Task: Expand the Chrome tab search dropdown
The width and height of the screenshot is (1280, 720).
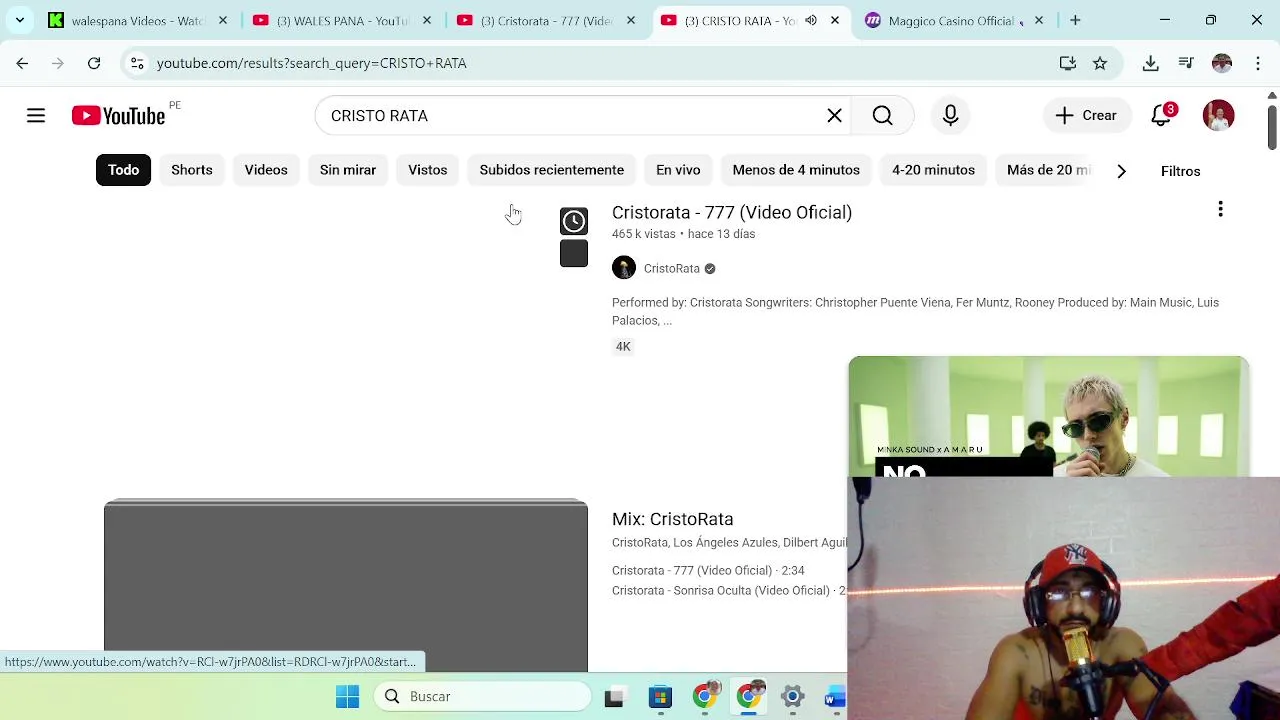Action: [x=20, y=20]
